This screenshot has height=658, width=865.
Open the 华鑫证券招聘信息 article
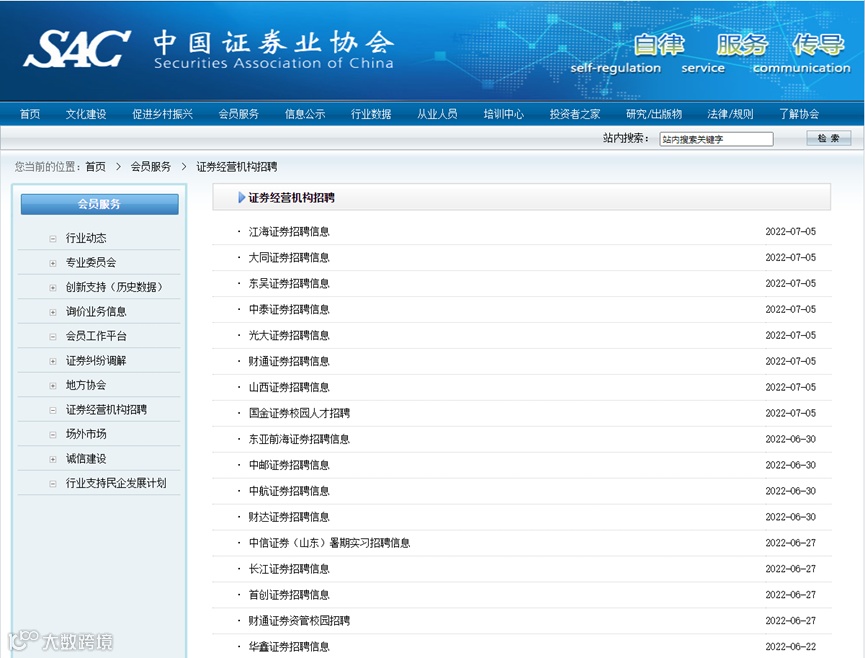289,646
